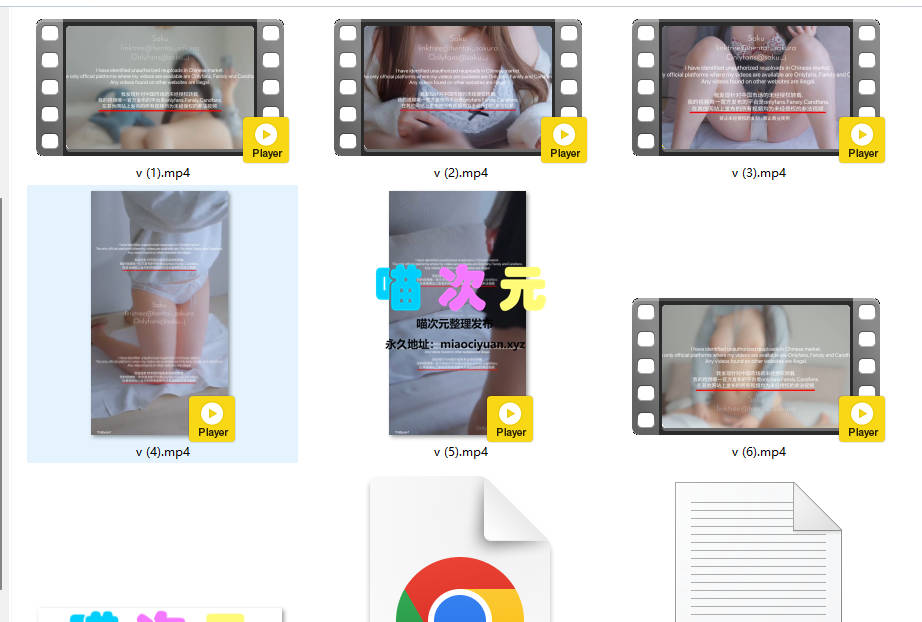Screen dimensions: 922x622
Task: Select the v (6).mp4 video thumbnail
Action: point(756,366)
